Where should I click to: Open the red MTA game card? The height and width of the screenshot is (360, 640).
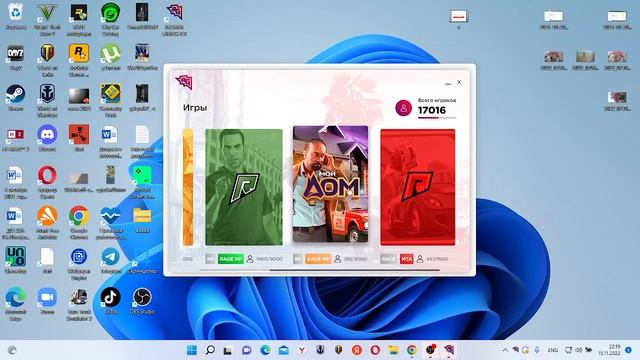(x=418, y=187)
